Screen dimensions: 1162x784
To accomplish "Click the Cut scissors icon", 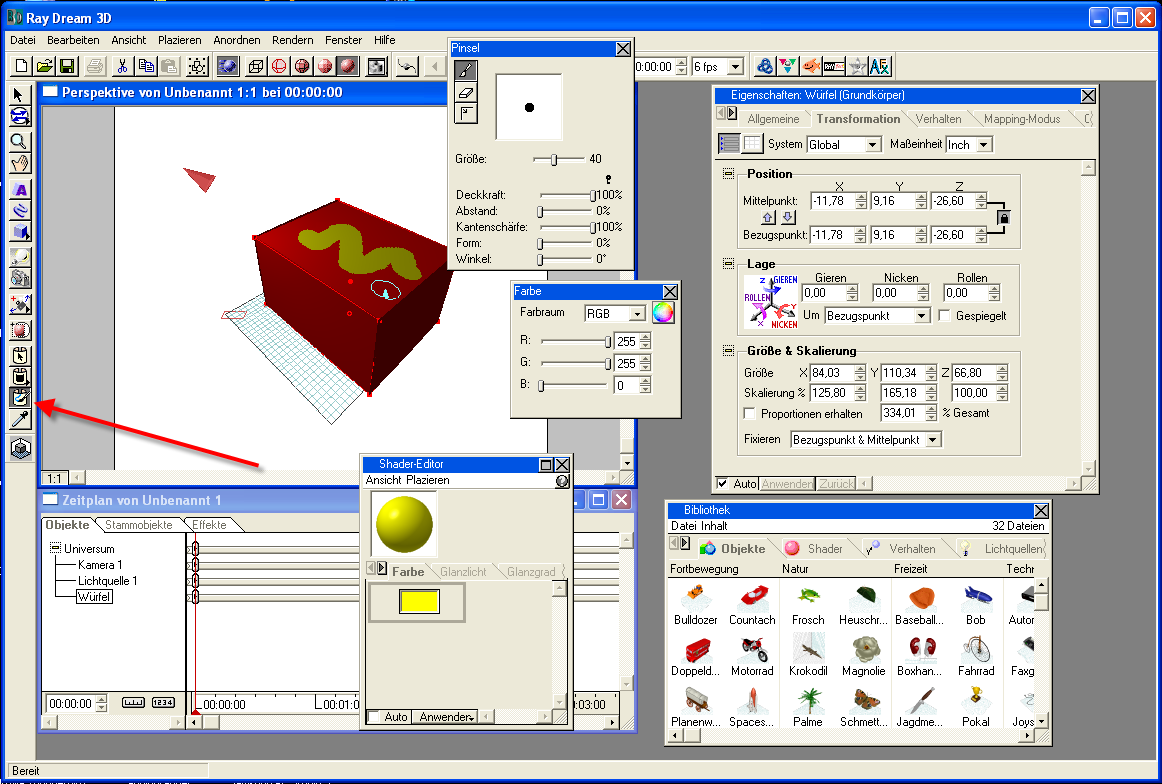I will 122,67.
